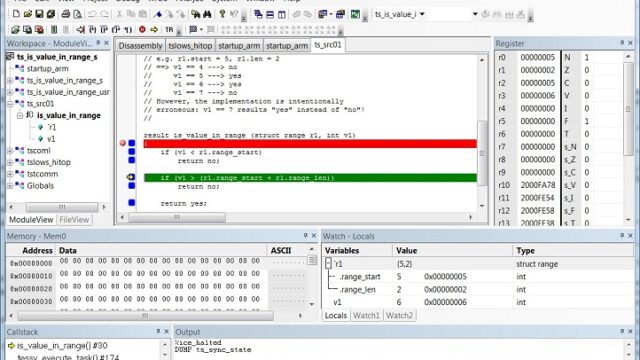This screenshot has width=640, height=360.
Task: Toggle pin on Watch panel
Action: tap(622, 236)
